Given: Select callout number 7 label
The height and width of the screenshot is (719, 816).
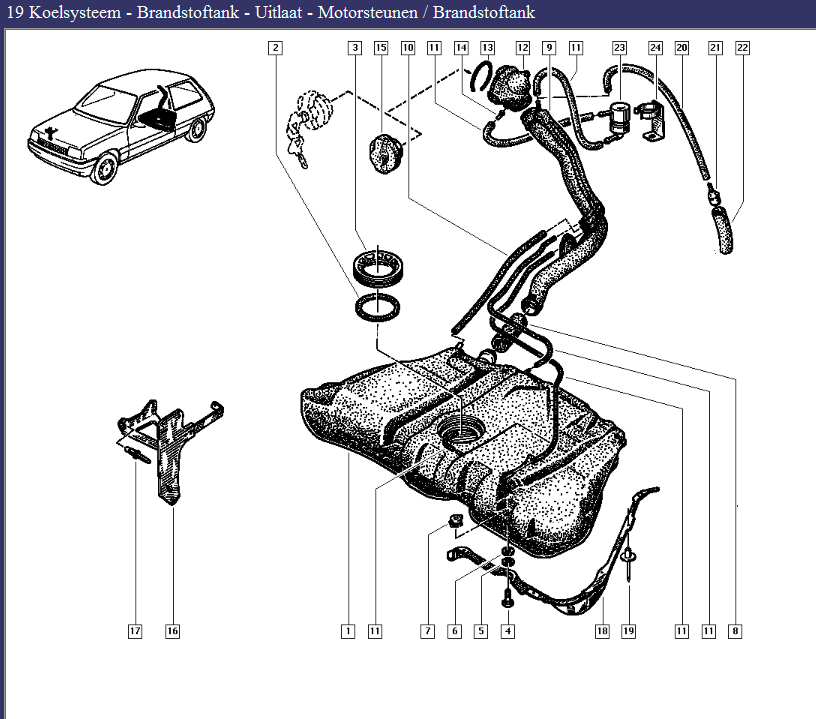Looking at the screenshot, I should (x=428, y=631).
